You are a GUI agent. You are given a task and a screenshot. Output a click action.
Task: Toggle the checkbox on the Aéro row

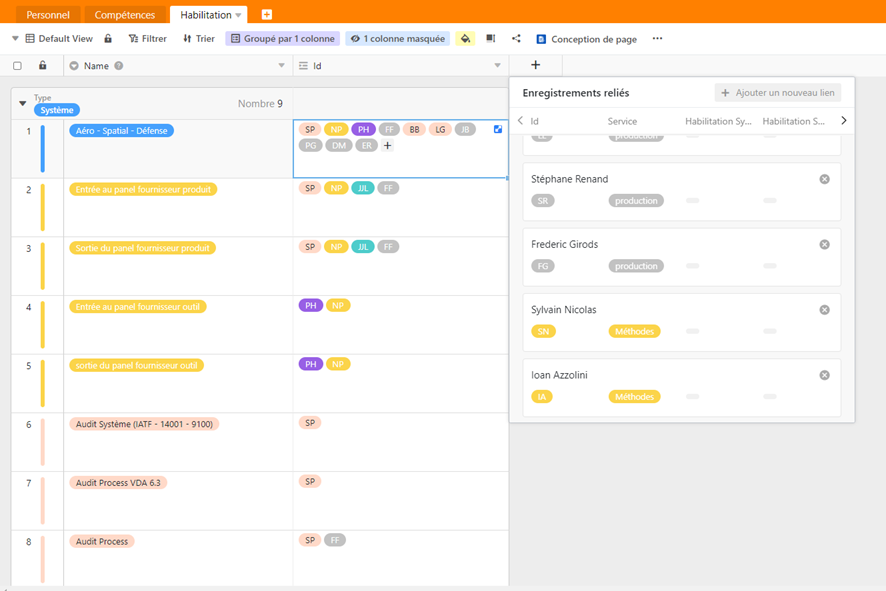point(496,129)
